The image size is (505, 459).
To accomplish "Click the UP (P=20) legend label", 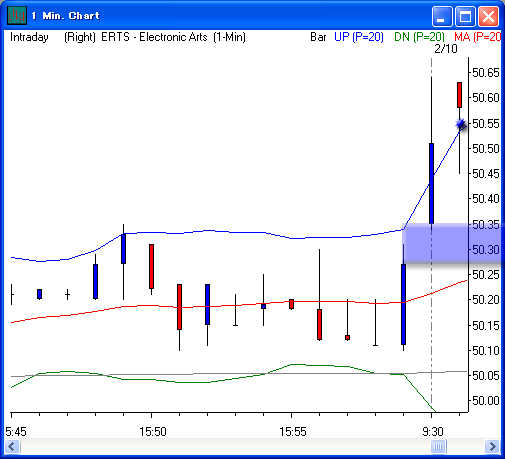I will [359, 37].
